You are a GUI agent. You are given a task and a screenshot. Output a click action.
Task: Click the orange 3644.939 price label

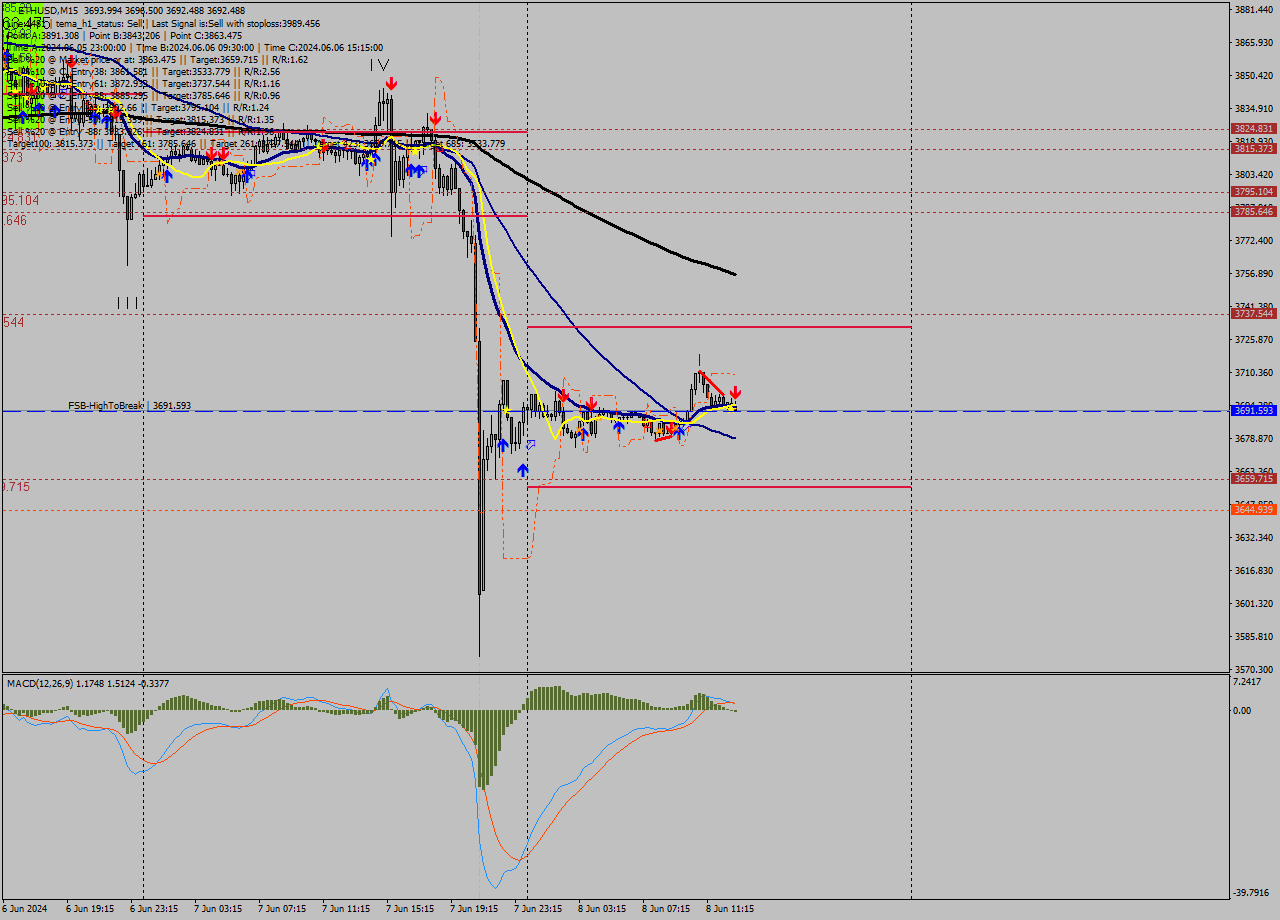pyautogui.click(x=1253, y=510)
